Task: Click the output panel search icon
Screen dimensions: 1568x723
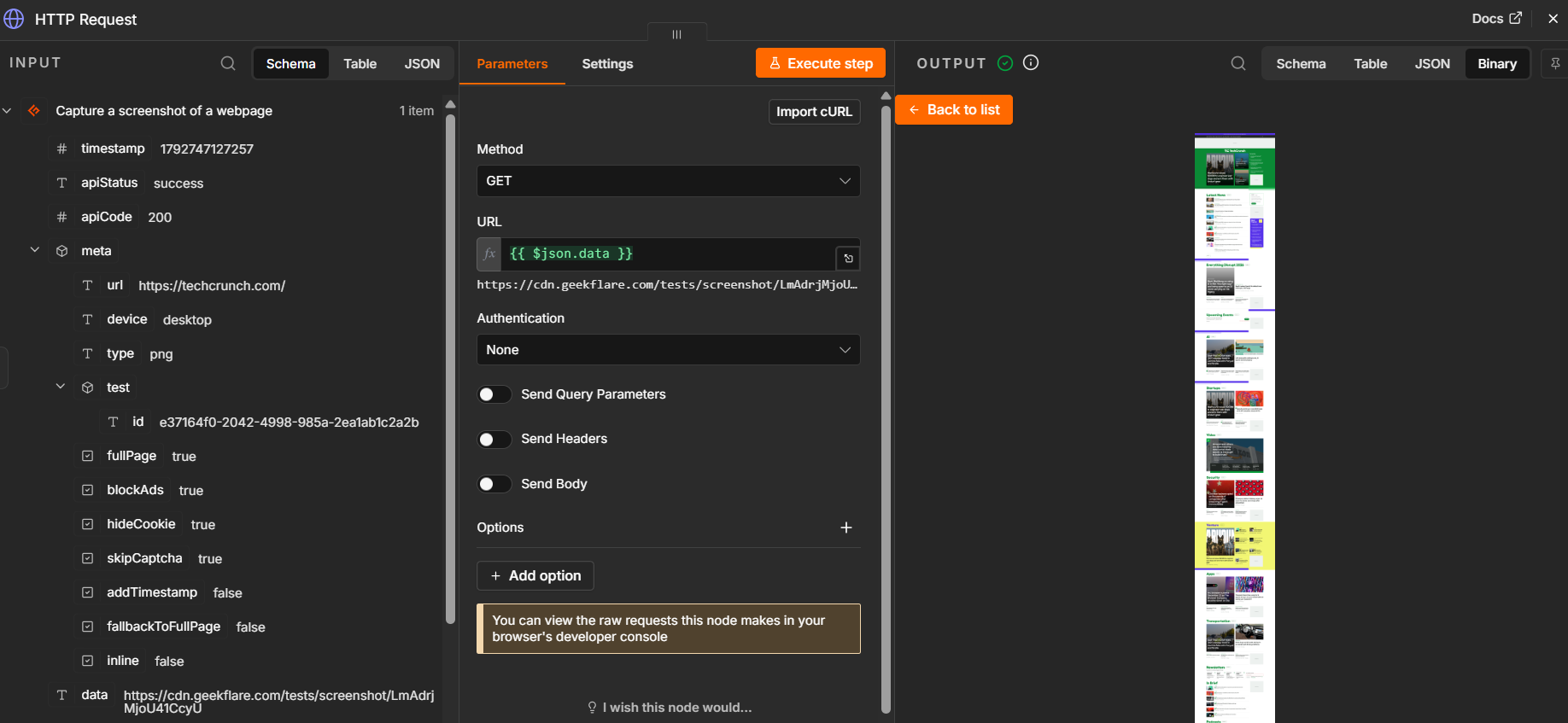Action: (x=1238, y=63)
